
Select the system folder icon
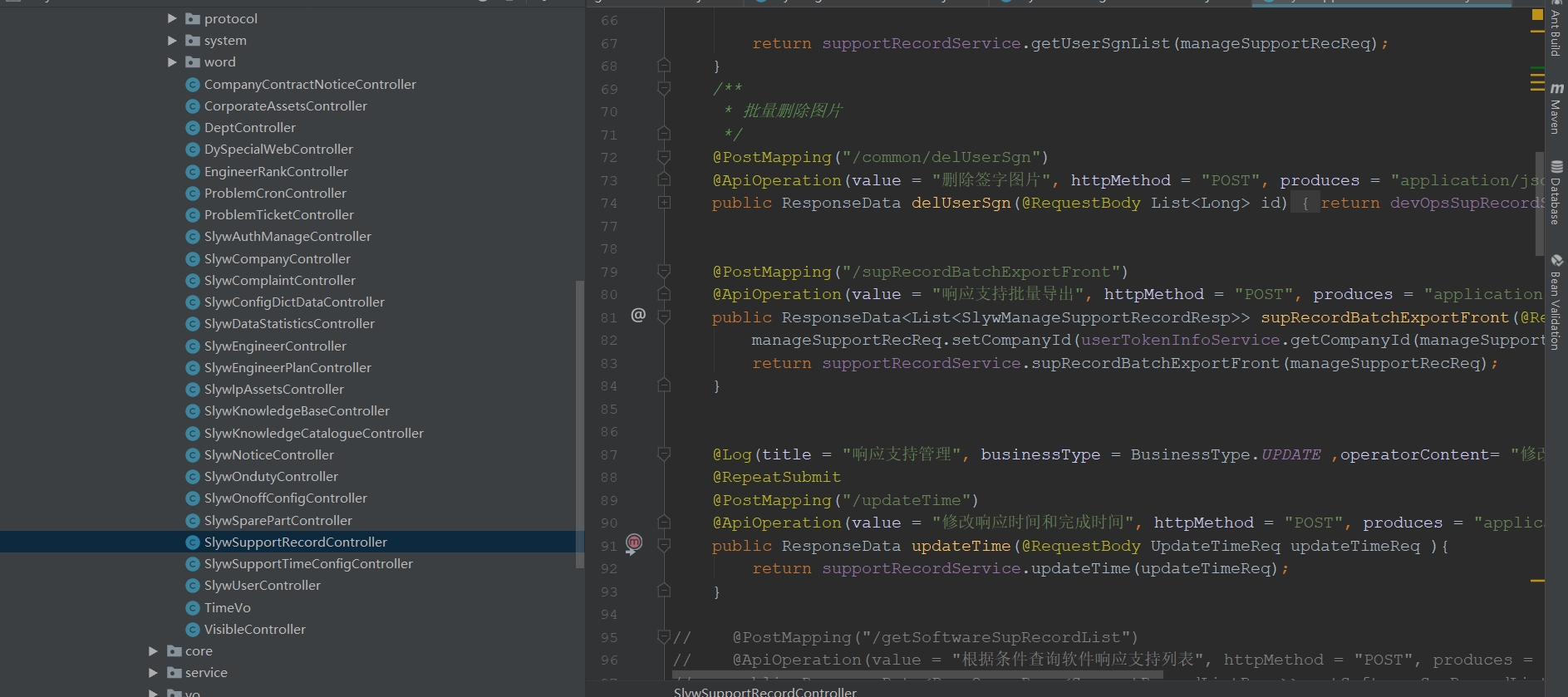[193, 40]
